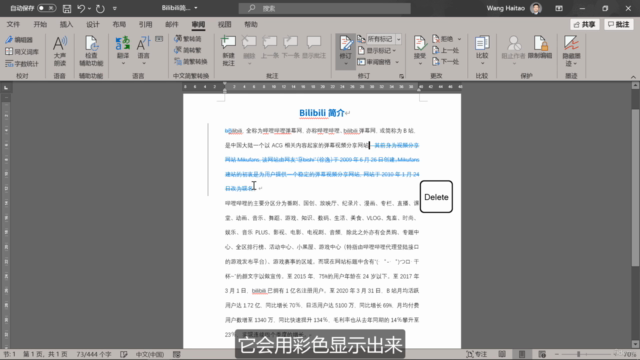
Task: Customize the Quick Access Toolbar
Action: (x=114, y=8)
